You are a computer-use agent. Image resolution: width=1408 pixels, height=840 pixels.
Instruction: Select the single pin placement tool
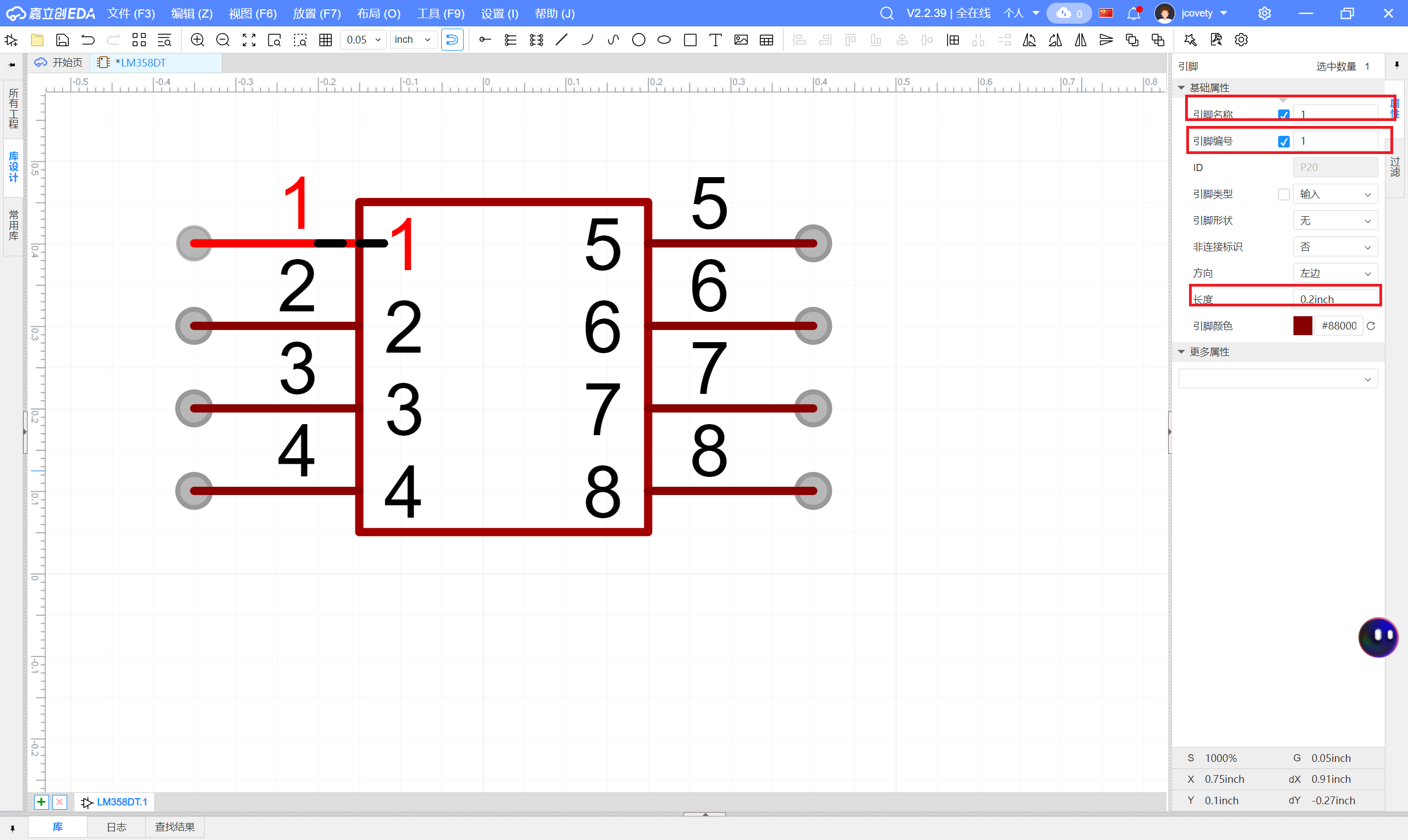tap(485, 40)
